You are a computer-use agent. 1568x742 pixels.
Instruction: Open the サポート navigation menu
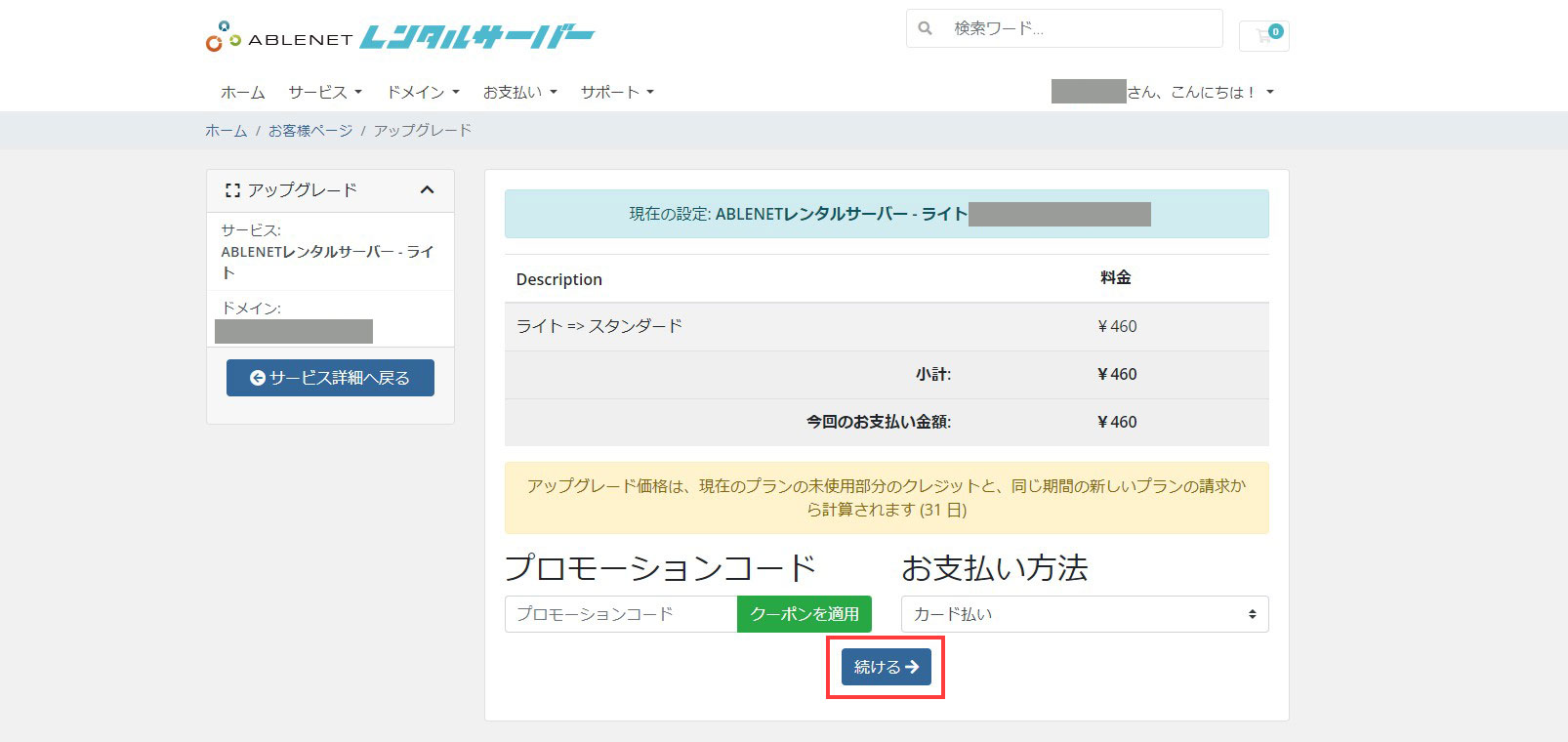617,92
